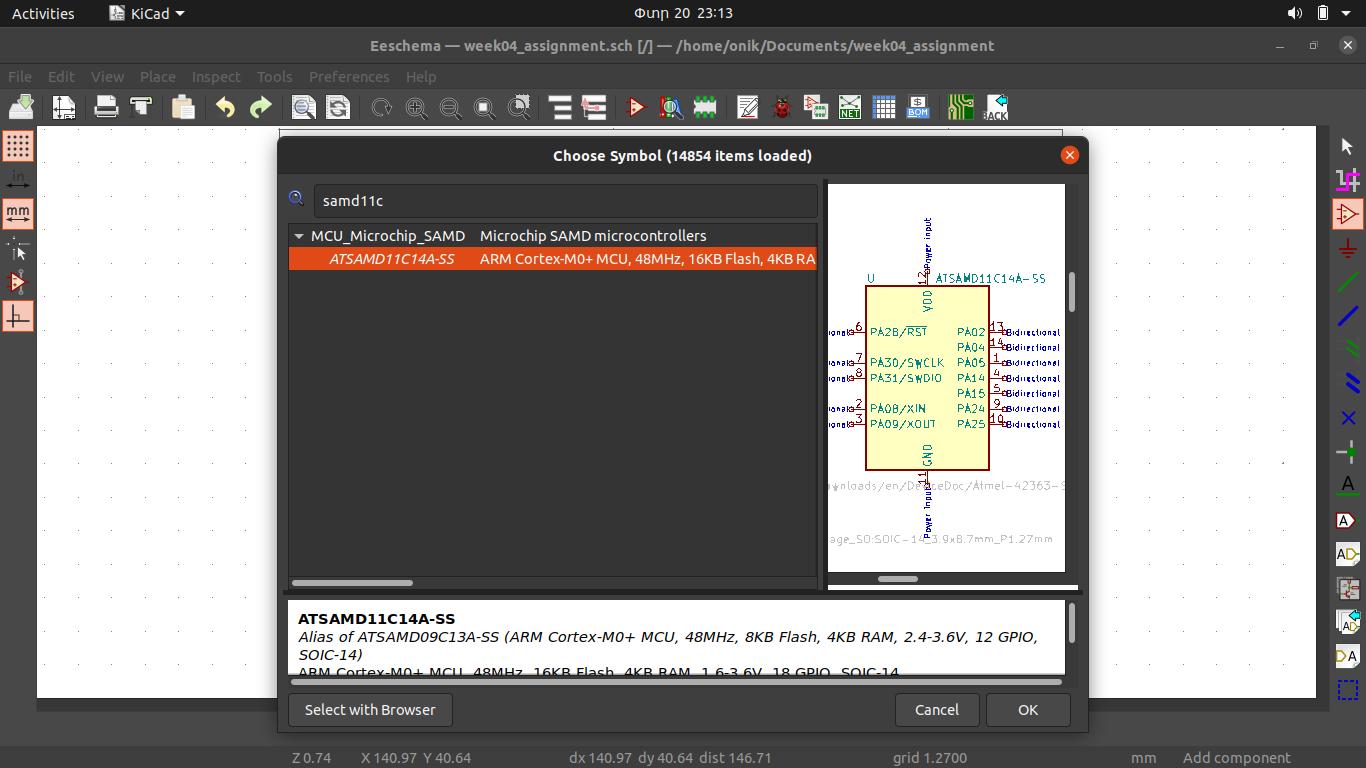Select the Place Junction tool
This screenshot has height=768, width=1366.
point(1347,452)
